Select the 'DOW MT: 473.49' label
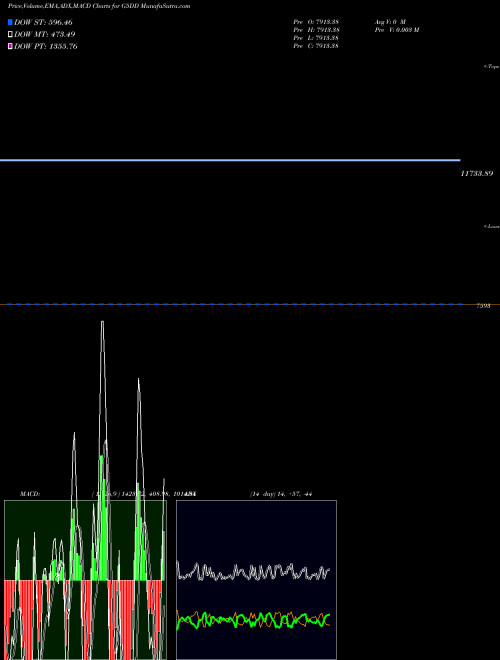Screen dimensions: 500x660 pos(45,35)
